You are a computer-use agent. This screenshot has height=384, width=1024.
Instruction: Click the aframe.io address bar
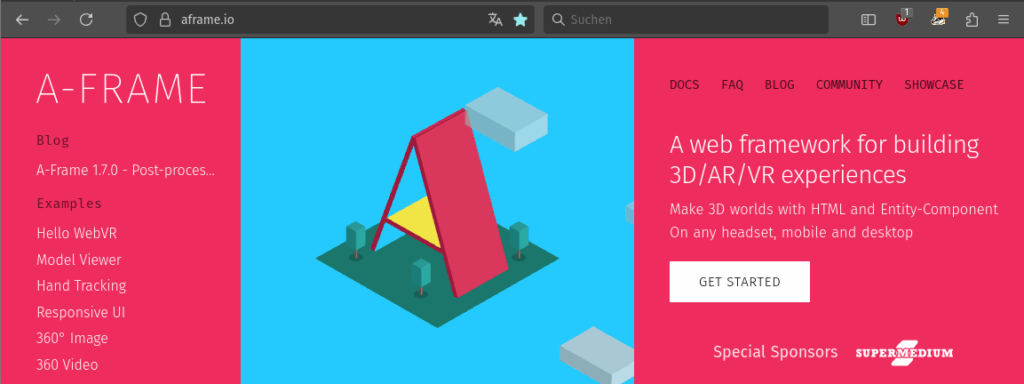click(330, 20)
